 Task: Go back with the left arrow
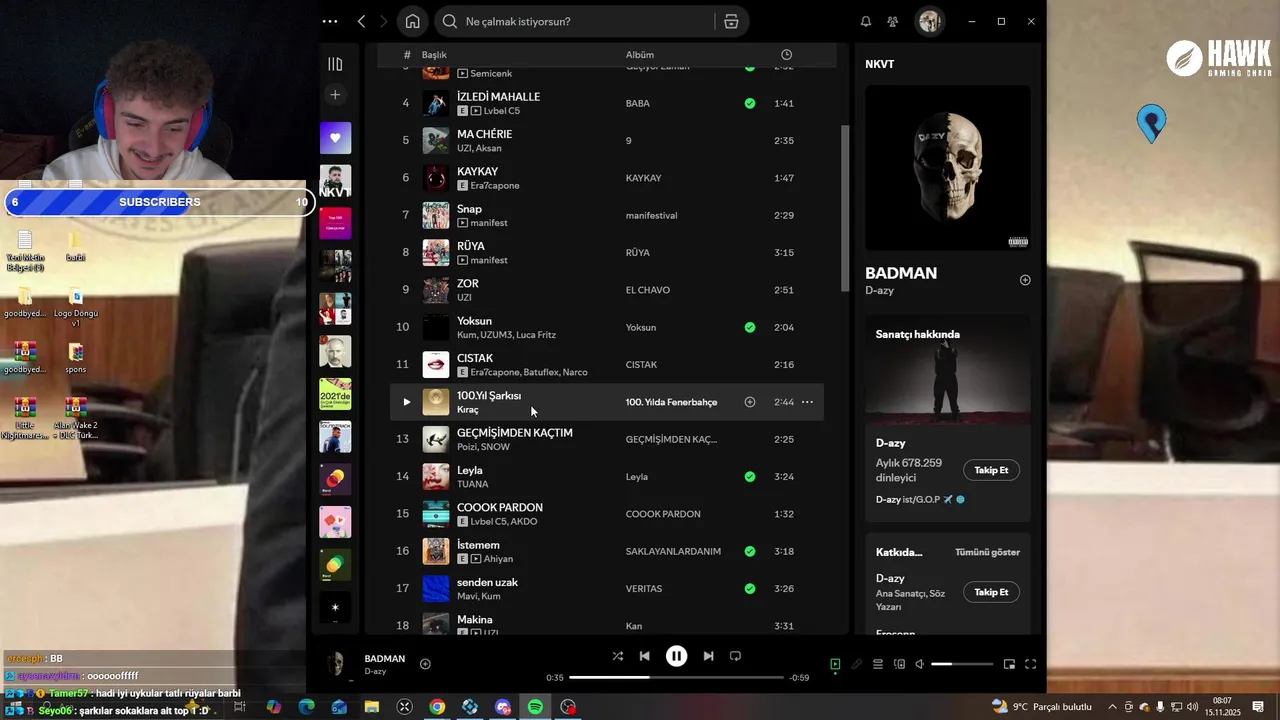[361, 21]
